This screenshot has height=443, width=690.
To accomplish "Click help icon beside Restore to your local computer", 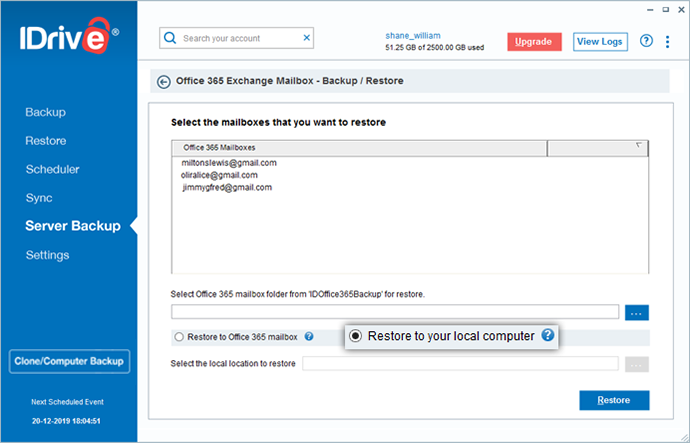I will [547, 335].
